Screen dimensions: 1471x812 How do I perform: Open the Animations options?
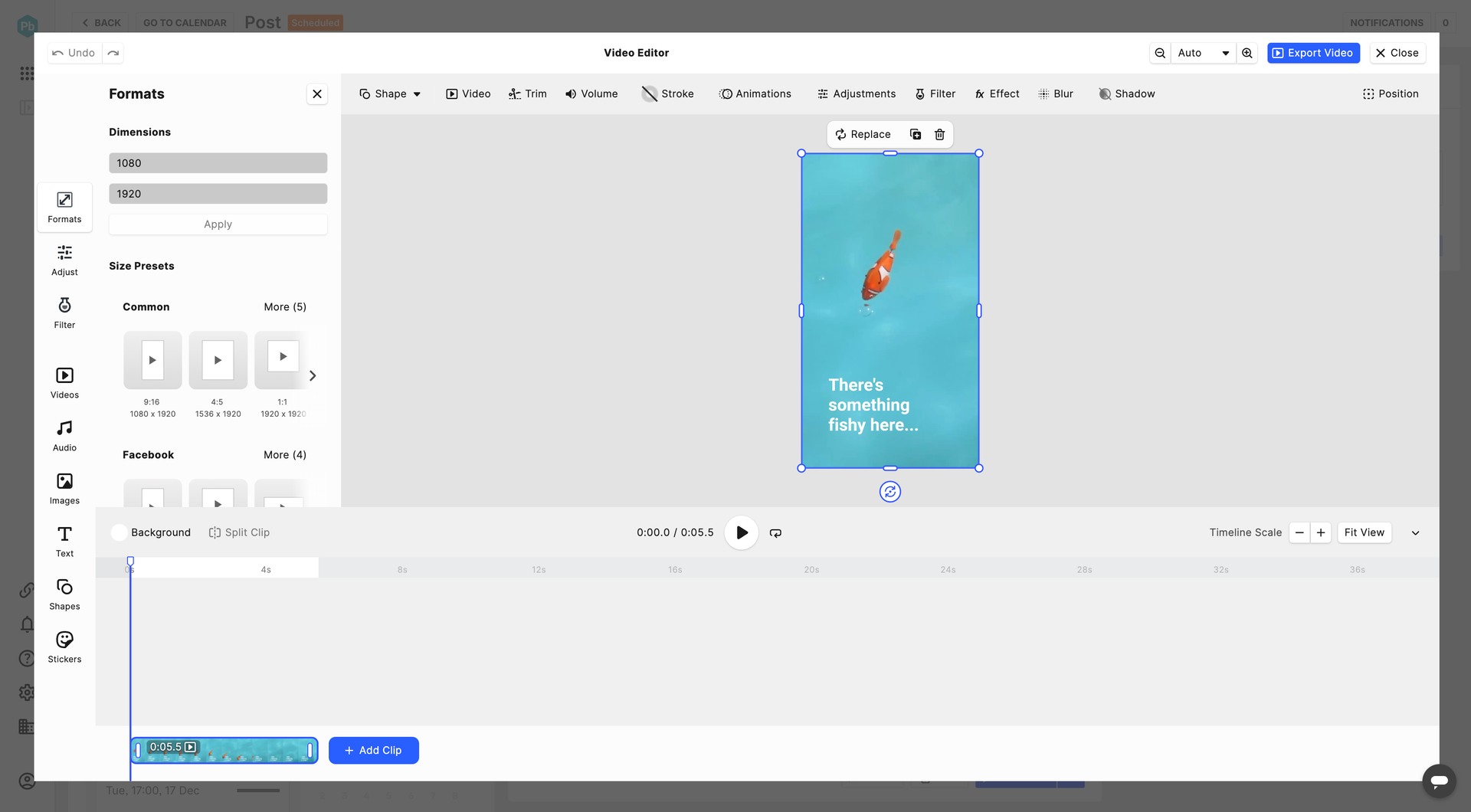[x=755, y=94]
